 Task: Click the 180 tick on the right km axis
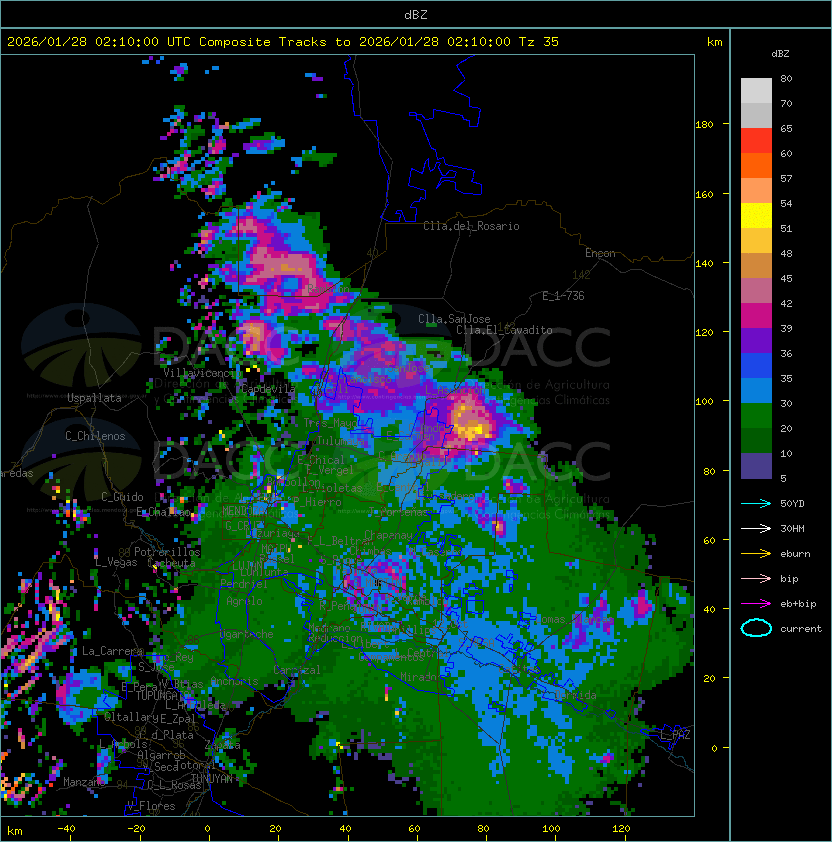point(704,125)
